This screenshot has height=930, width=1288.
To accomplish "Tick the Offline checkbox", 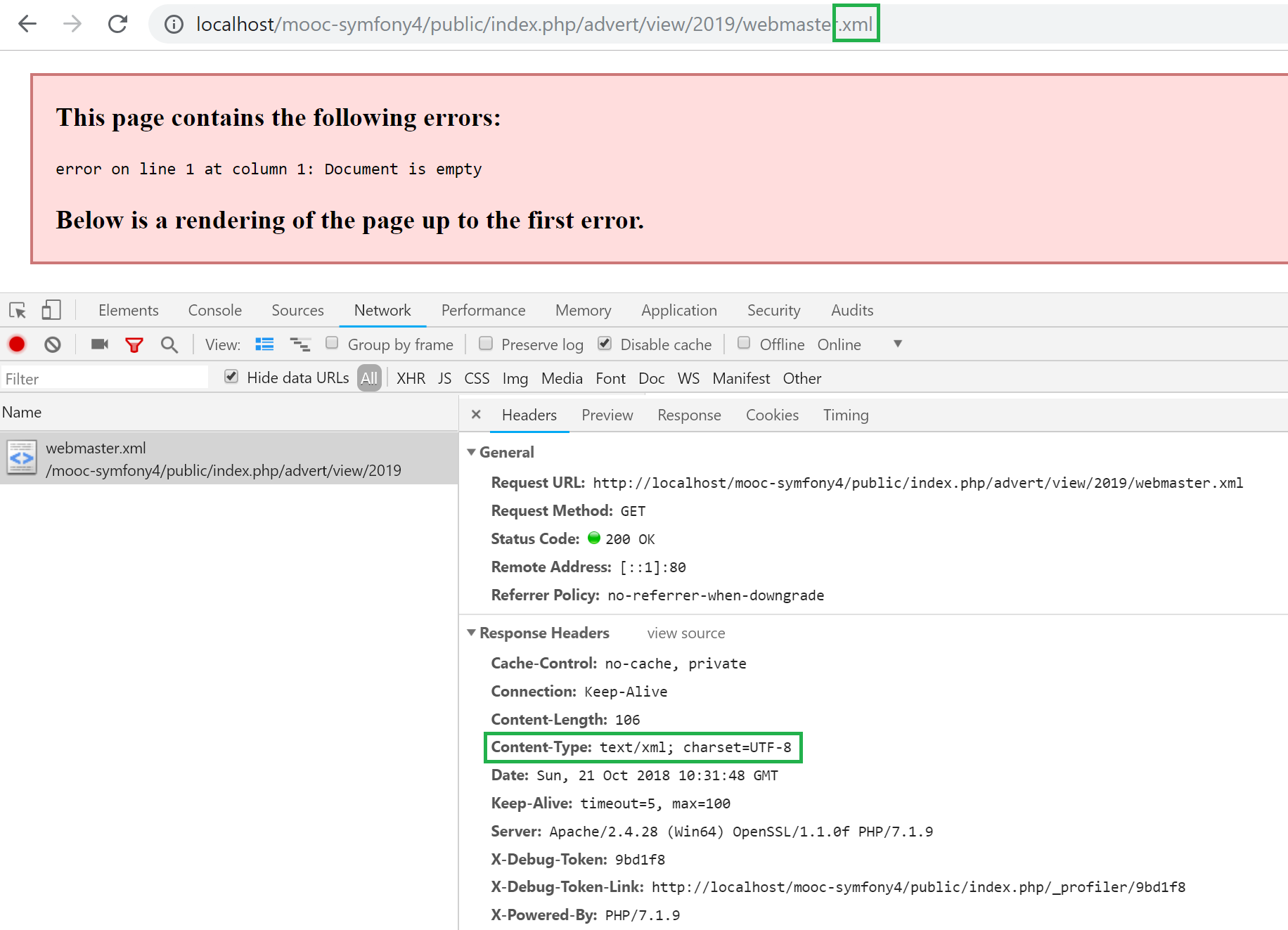I will coord(744,343).
